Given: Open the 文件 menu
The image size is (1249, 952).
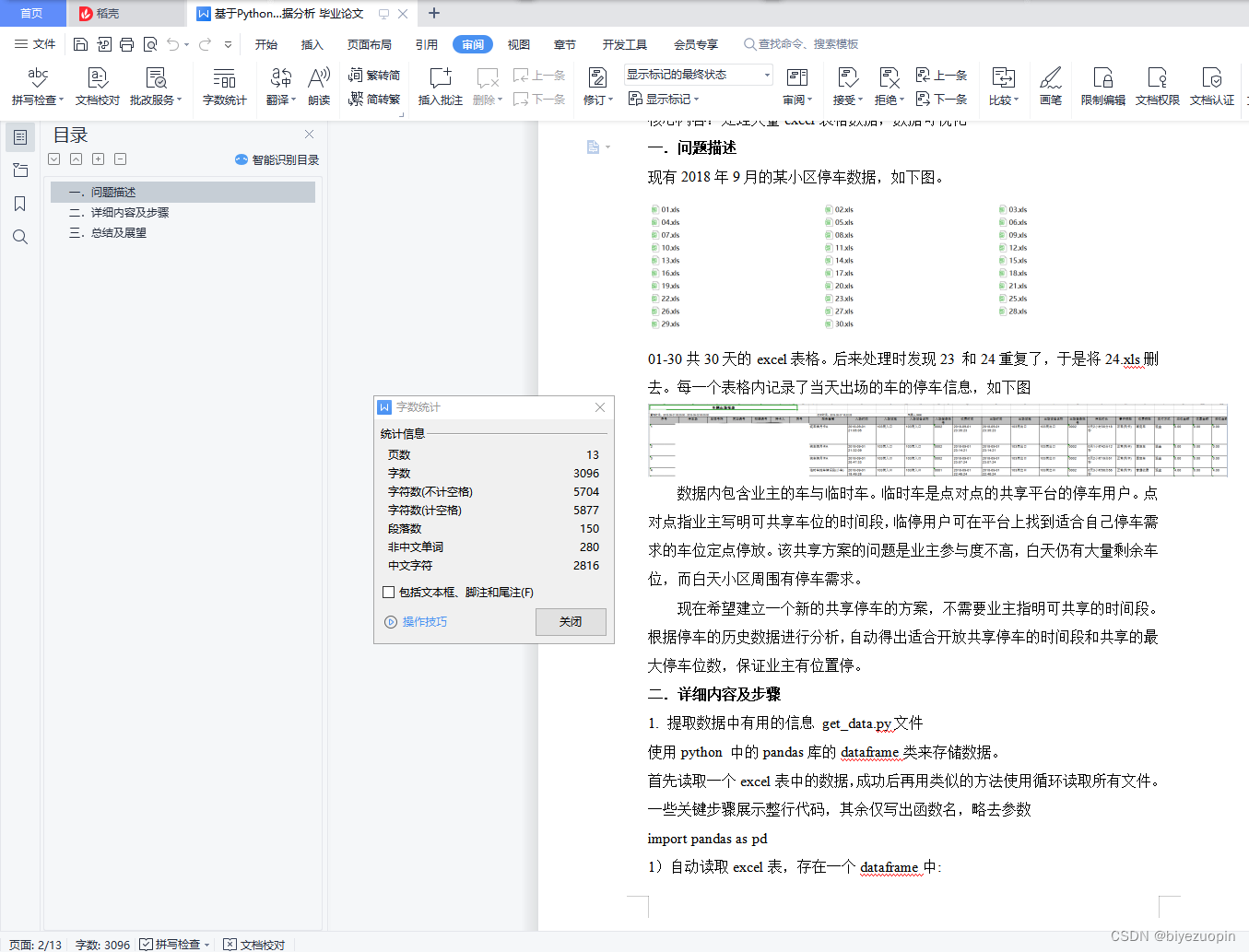Looking at the screenshot, I should pyautogui.click(x=43, y=43).
